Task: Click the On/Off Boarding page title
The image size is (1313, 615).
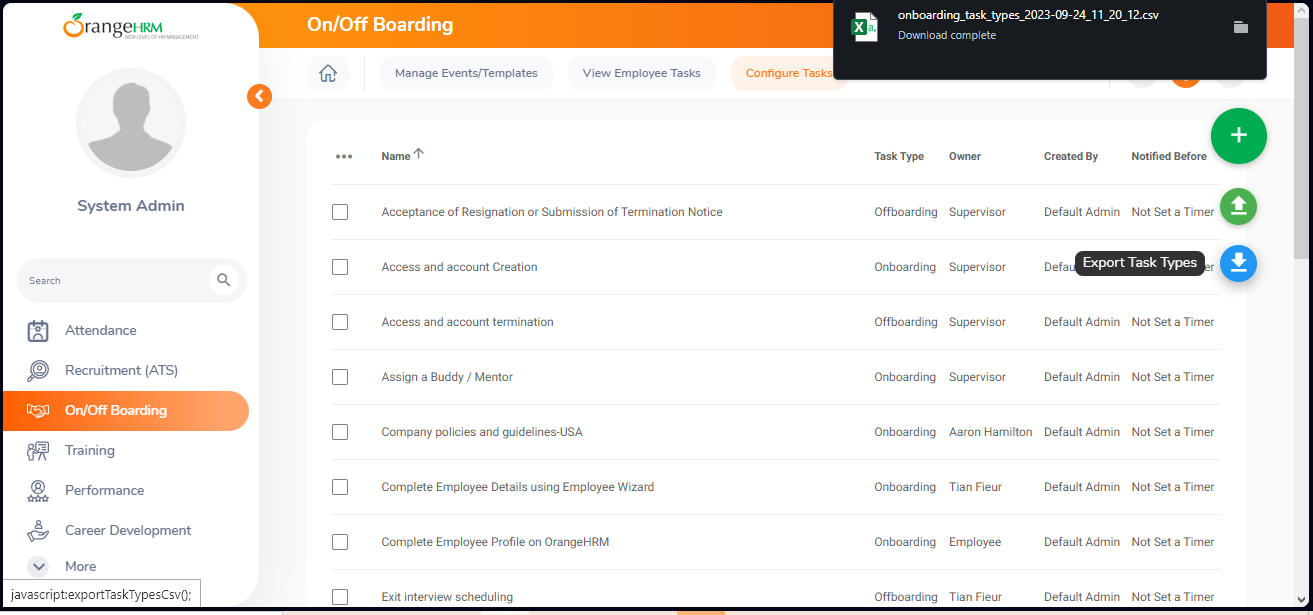Action: coord(380,25)
